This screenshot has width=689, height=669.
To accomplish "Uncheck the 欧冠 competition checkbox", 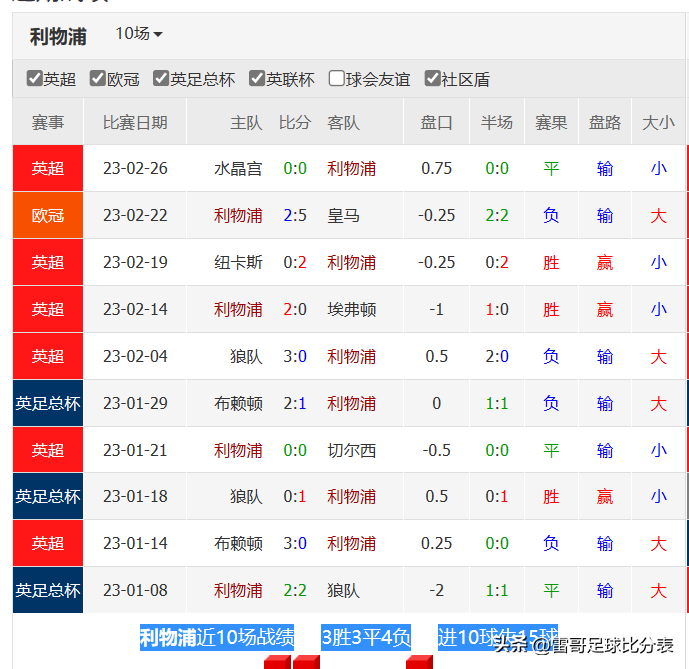I will pyautogui.click(x=98, y=79).
